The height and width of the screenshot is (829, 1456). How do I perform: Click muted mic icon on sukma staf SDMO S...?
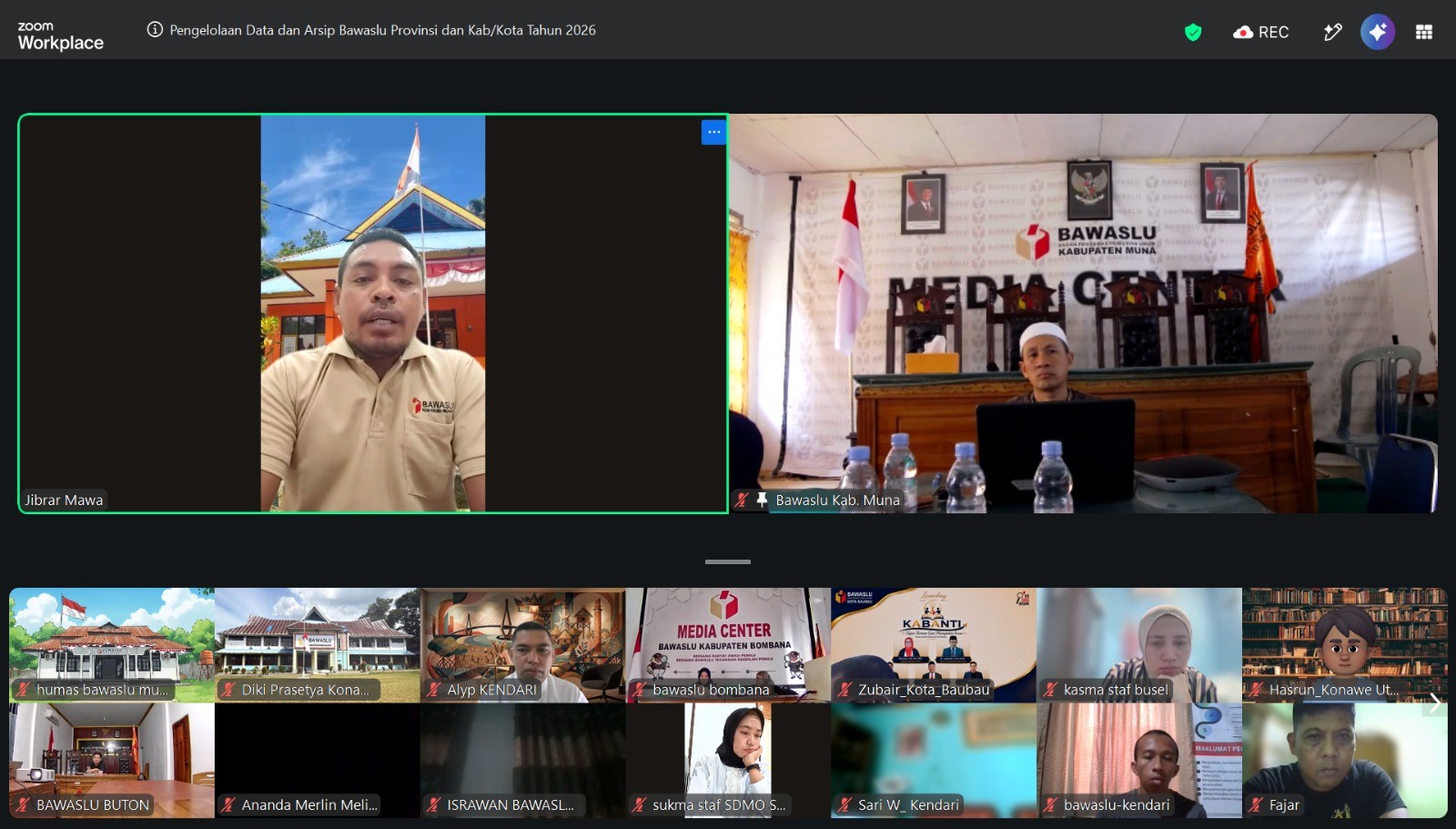click(x=640, y=804)
